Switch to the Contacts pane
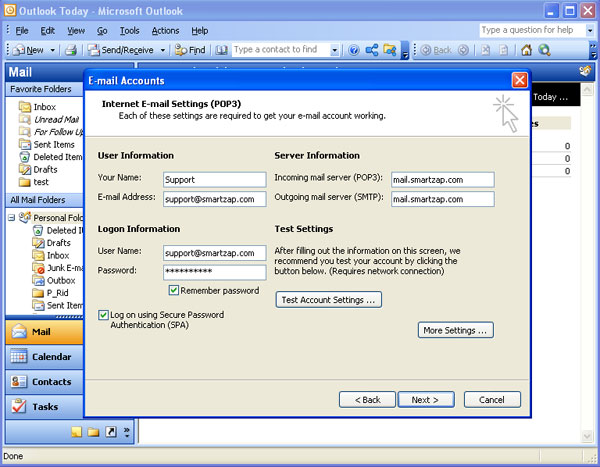This screenshot has width=600, height=467. point(44,382)
